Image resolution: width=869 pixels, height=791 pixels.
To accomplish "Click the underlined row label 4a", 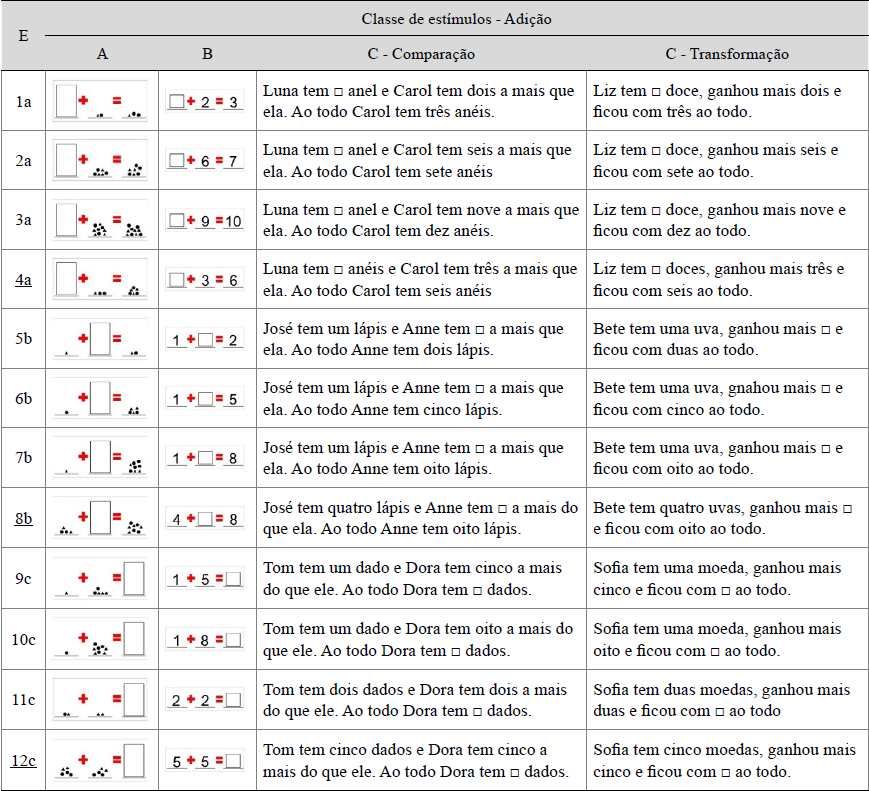I will [x=22, y=280].
